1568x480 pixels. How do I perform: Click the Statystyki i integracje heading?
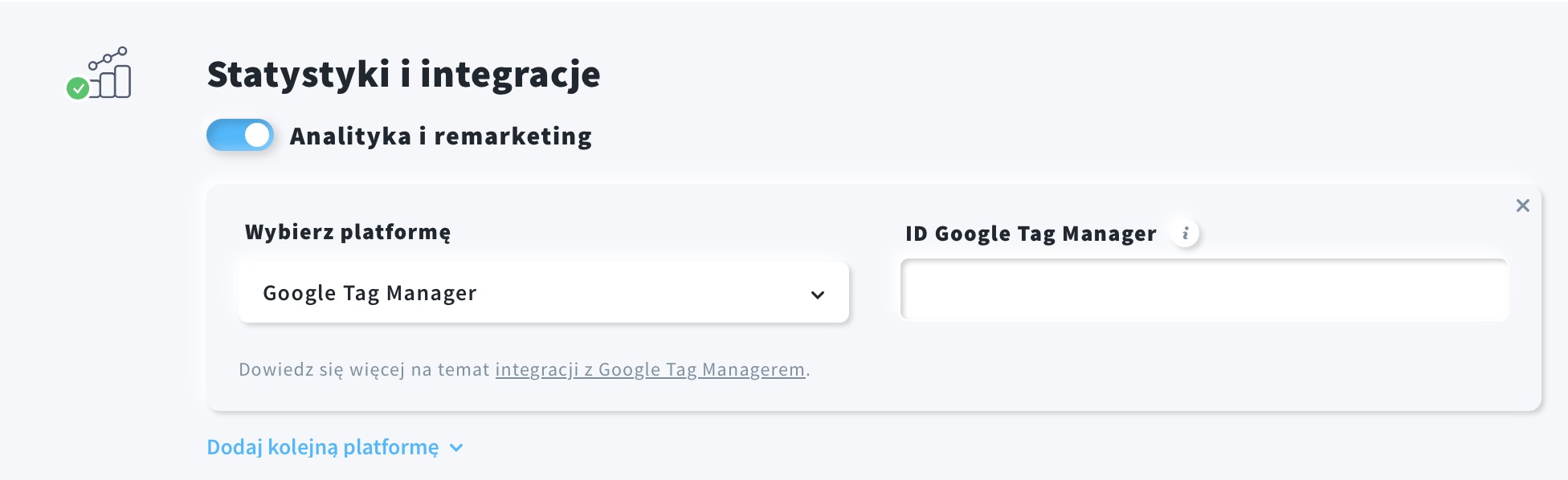[403, 74]
